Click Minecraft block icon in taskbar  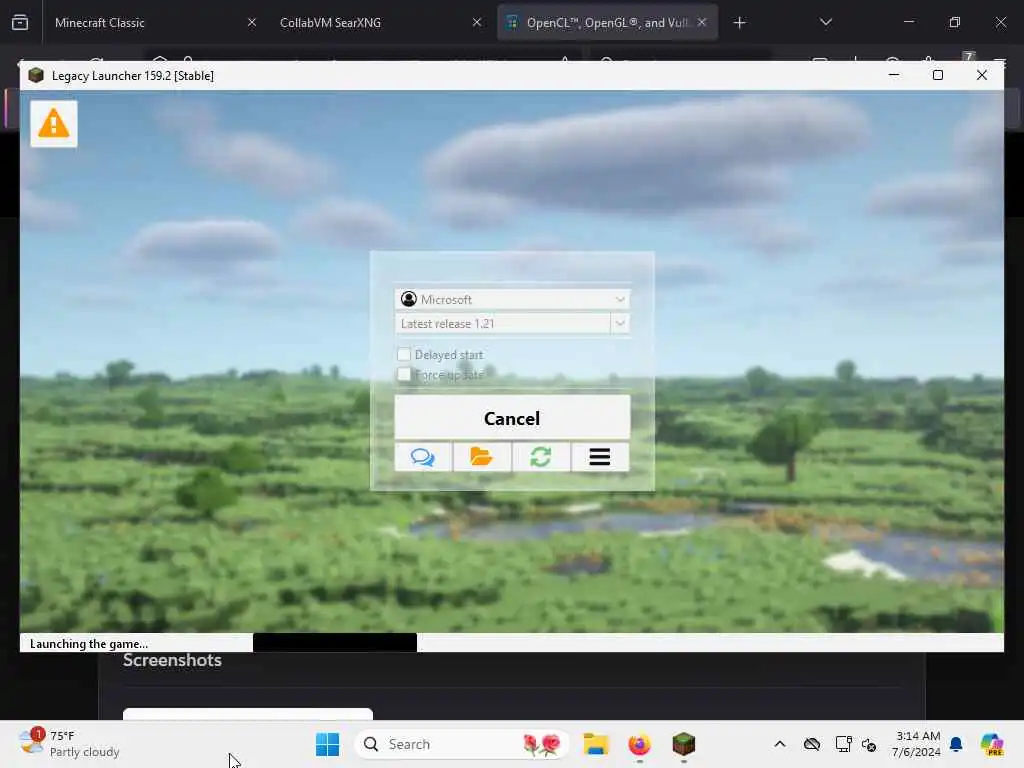684,744
